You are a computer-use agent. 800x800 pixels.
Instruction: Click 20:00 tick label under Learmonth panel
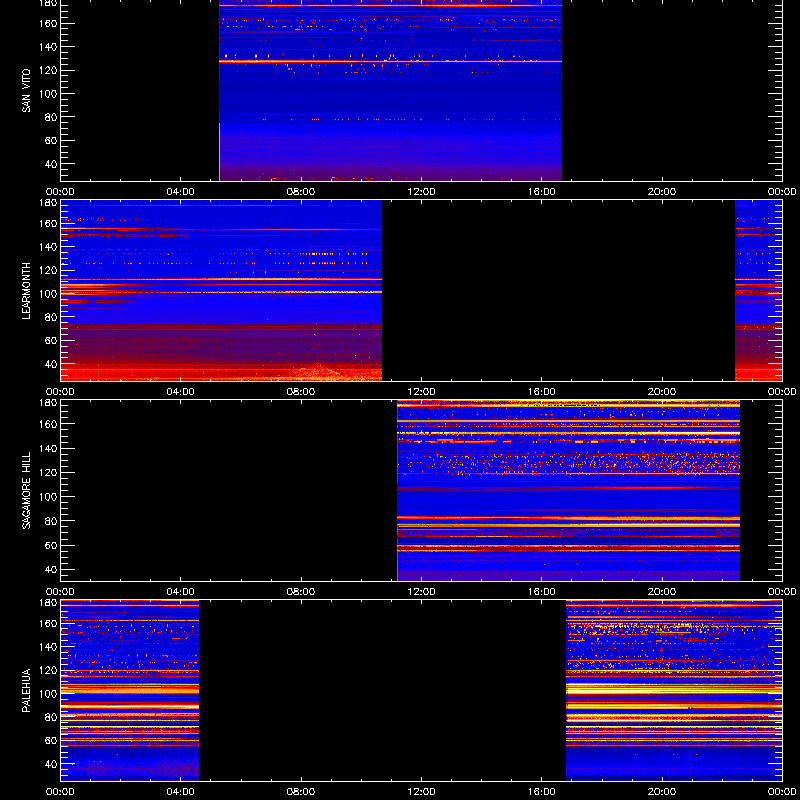(x=662, y=392)
